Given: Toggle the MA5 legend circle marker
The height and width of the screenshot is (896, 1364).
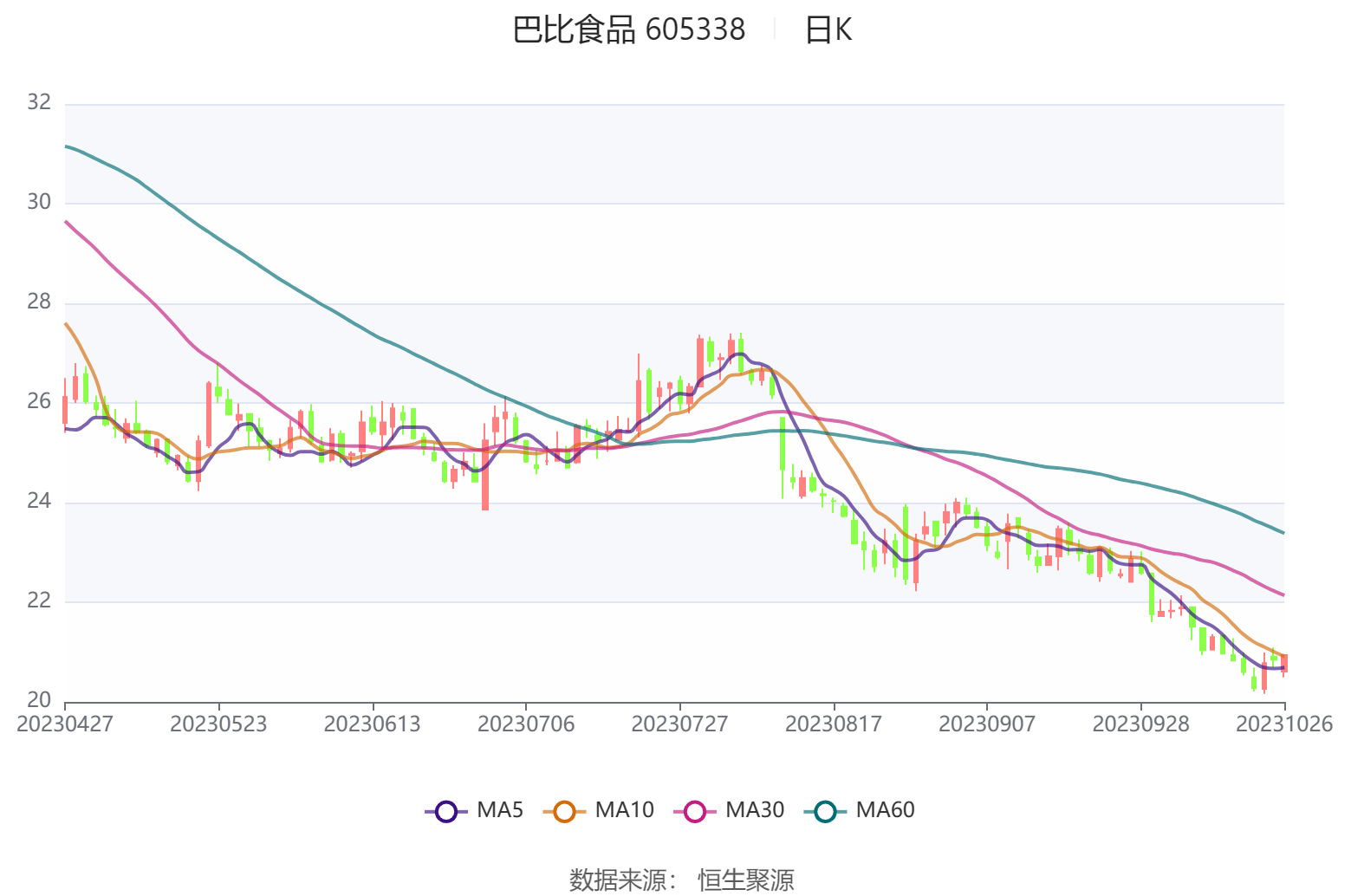Looking at the screenshot, I should click(446, 811).
